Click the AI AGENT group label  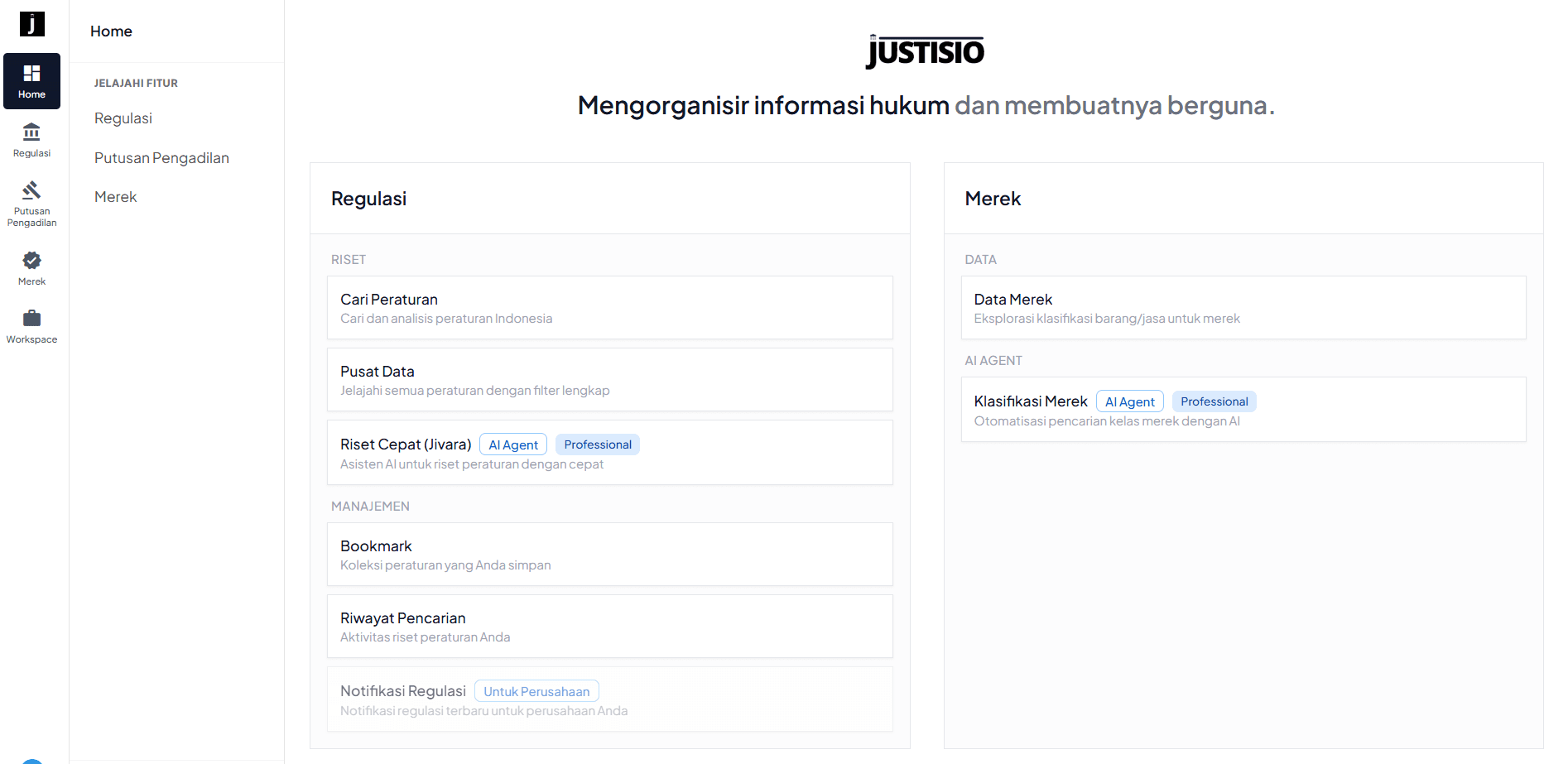tap(993, 361)
